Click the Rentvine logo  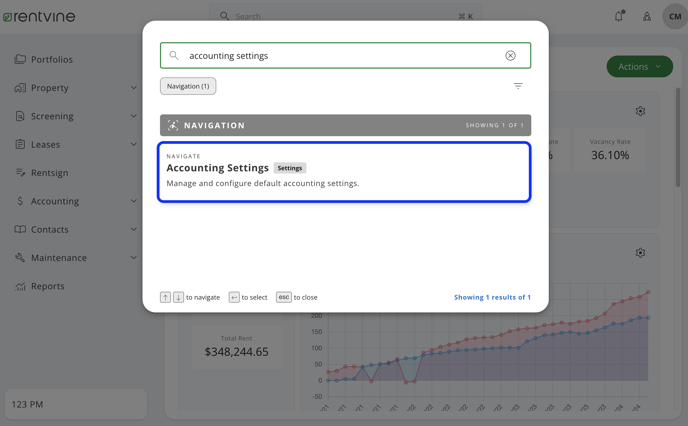pyautogui.click(x=38, y=17)
